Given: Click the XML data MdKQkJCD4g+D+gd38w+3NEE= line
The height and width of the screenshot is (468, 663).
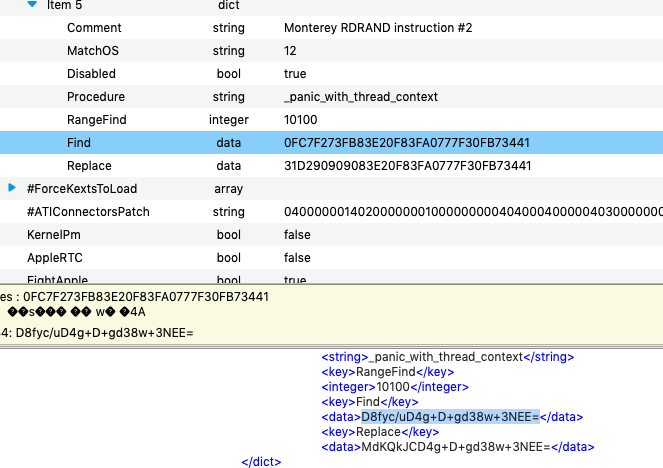Looking at the screenshot, I should (458, 447).
